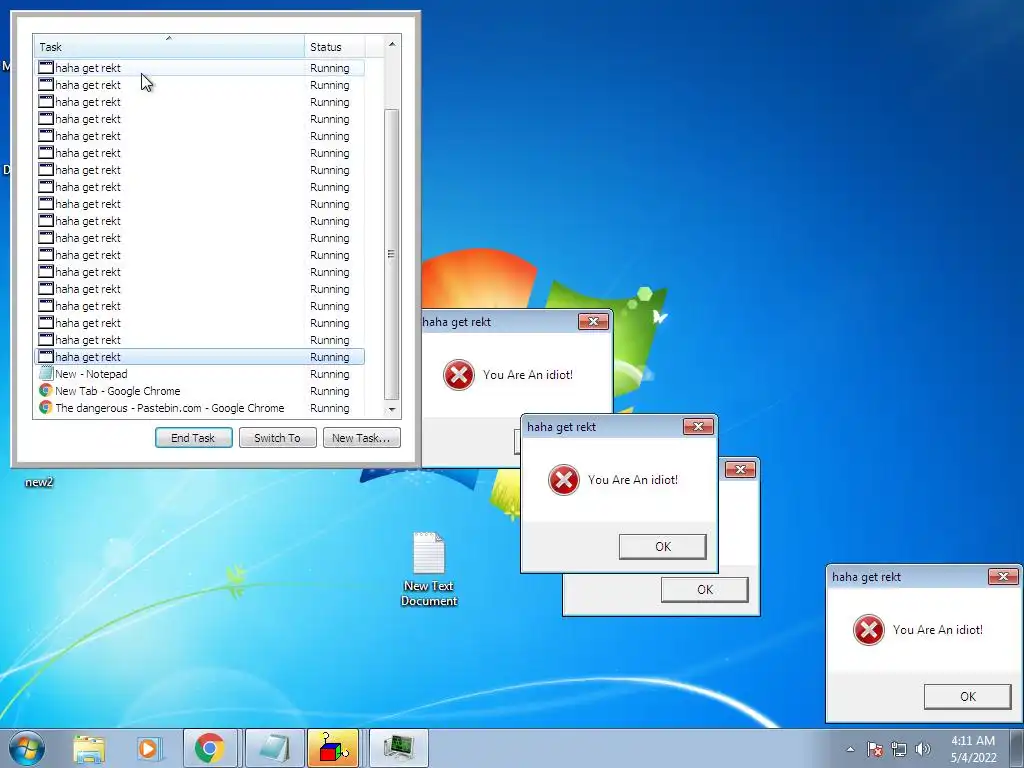Show hidden system tray icons
Viewport: 1024px width, 768px height.
tap(850, 749)
